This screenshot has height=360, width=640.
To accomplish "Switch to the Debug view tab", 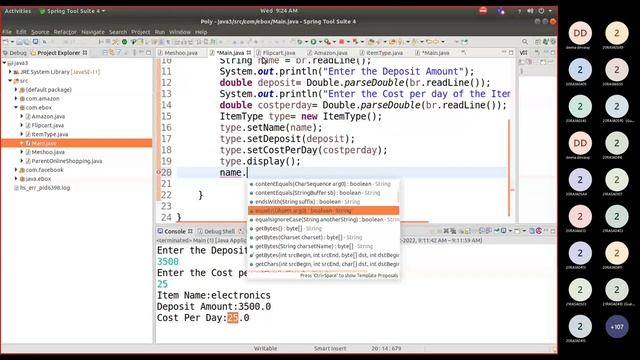I will pyautogui.click(x=15, y=53).
